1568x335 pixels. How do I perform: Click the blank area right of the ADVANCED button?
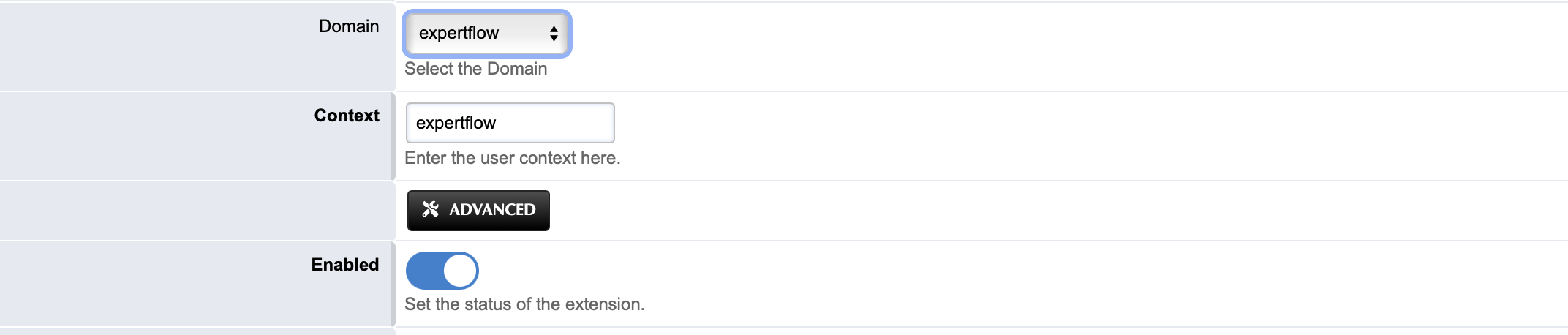1024,211
